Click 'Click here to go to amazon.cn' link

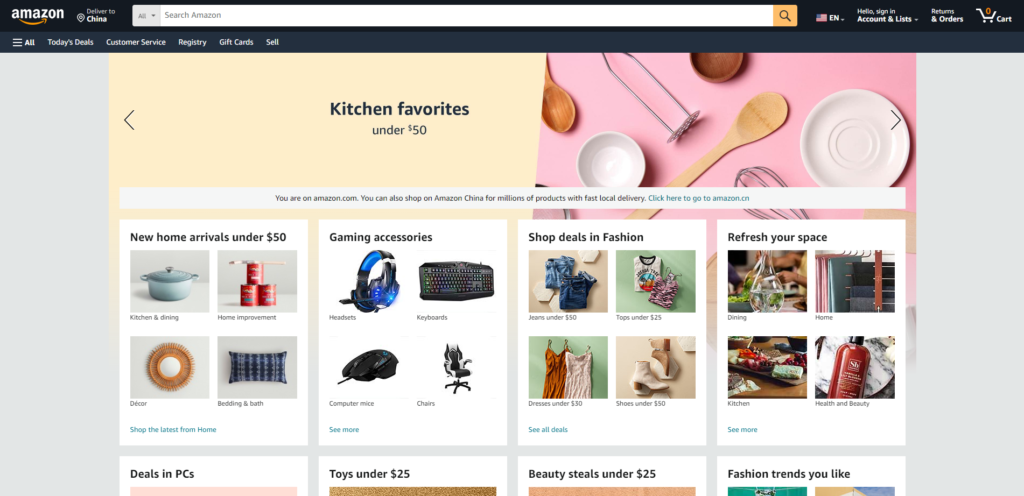(699, 198)
